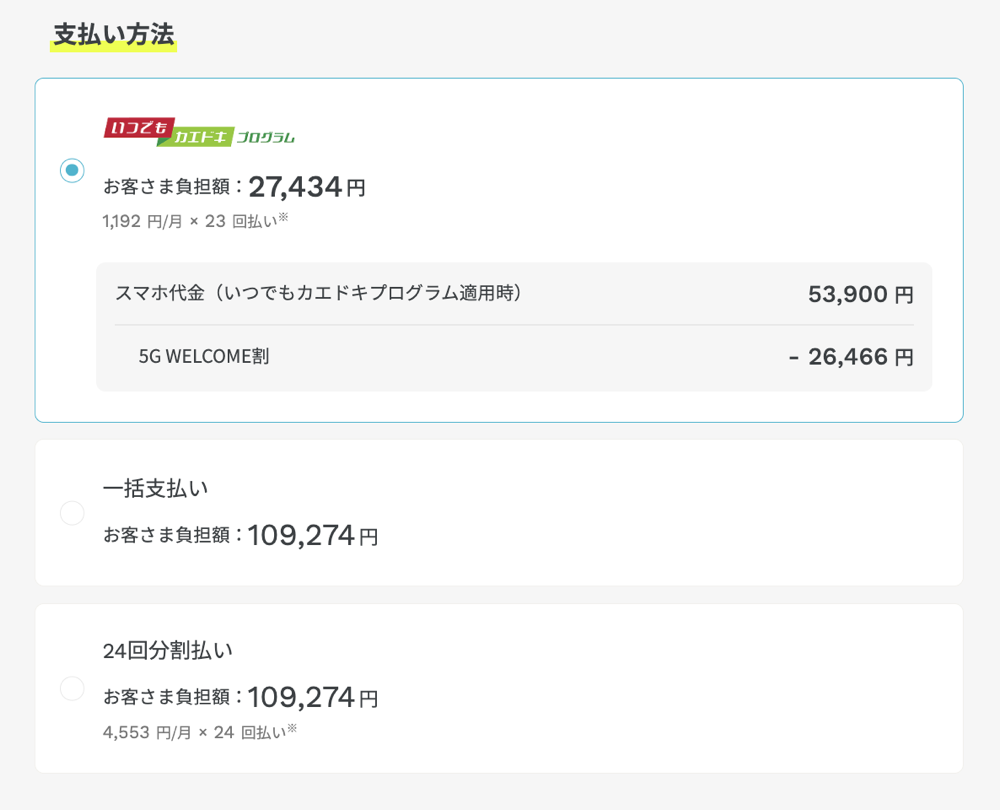Click the 53,900 円 price value
Image resolution: width=1000 pixels, height=810 pixels.
pyautogui.click(x=861, y=294)
